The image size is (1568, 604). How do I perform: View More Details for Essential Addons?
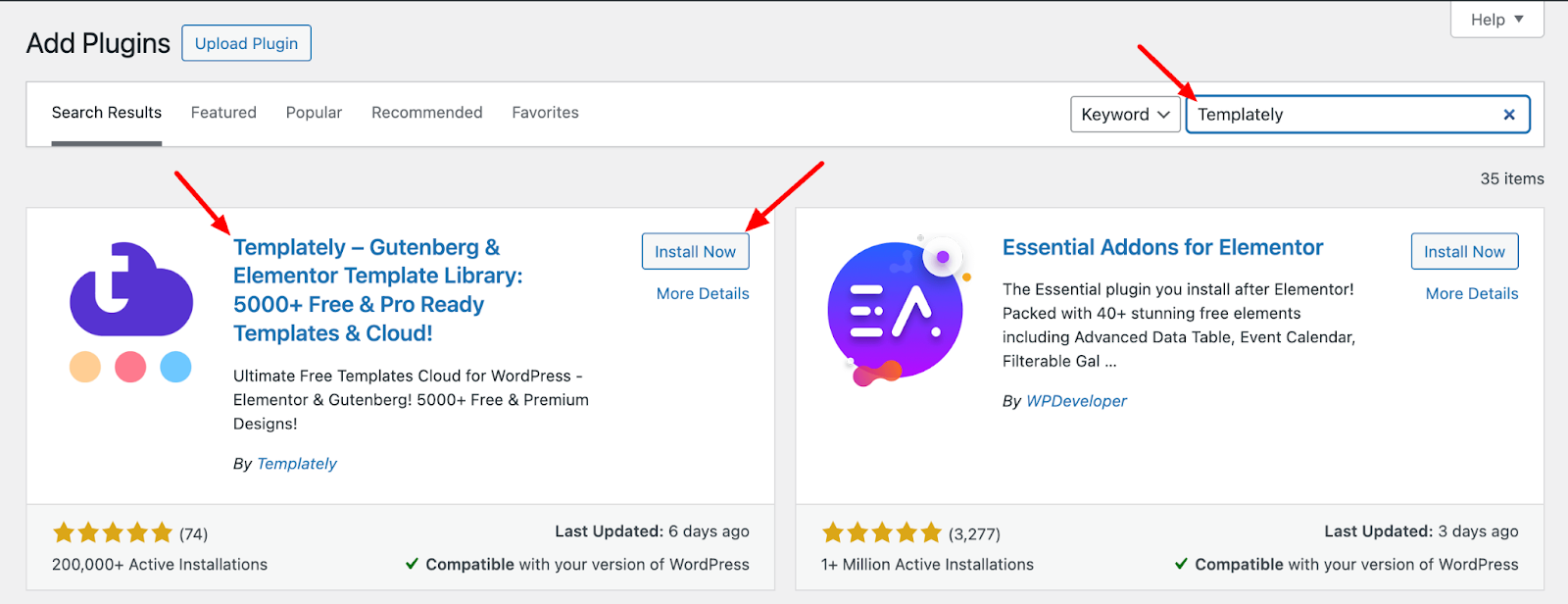click(1472, 293)
